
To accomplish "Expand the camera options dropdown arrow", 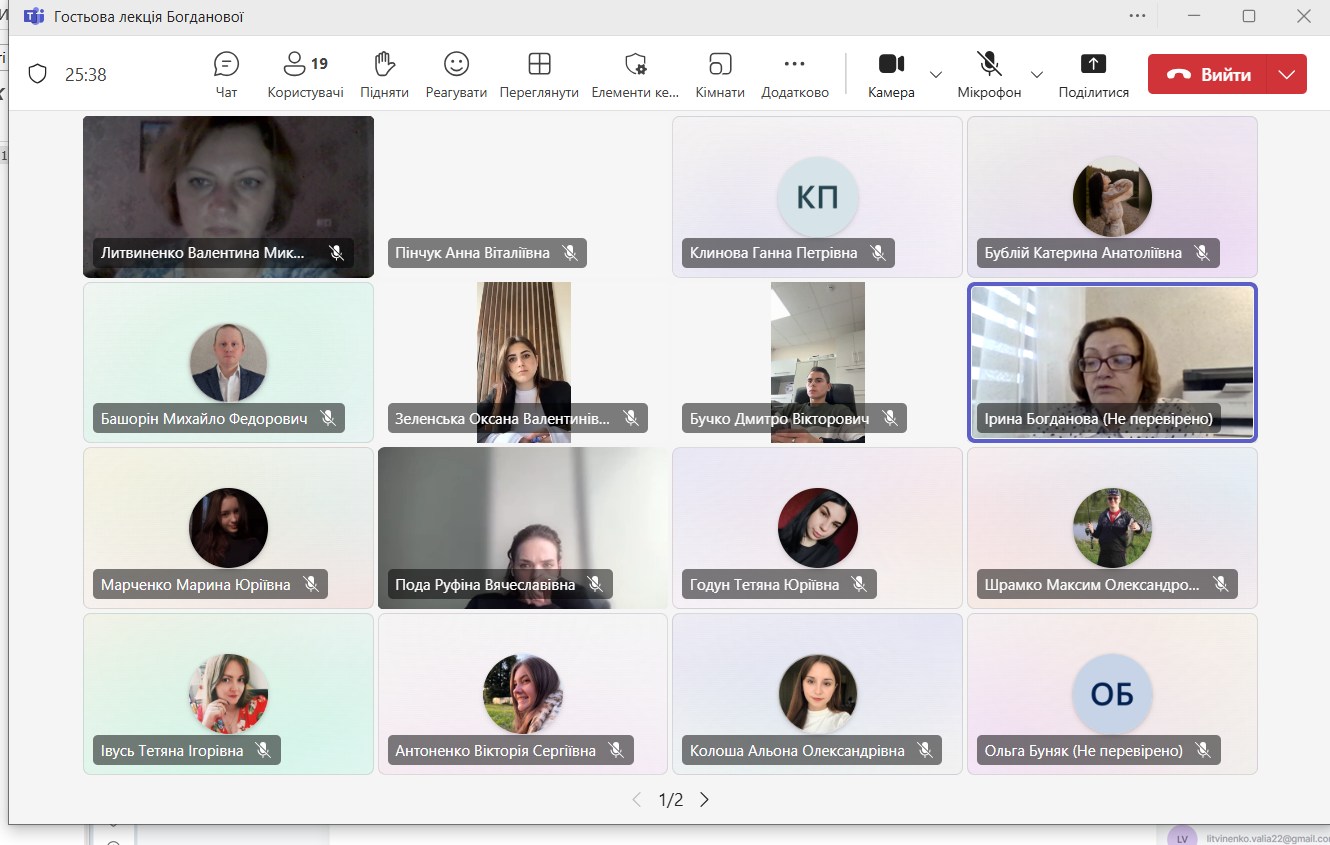I will click(x=936, y=75).
